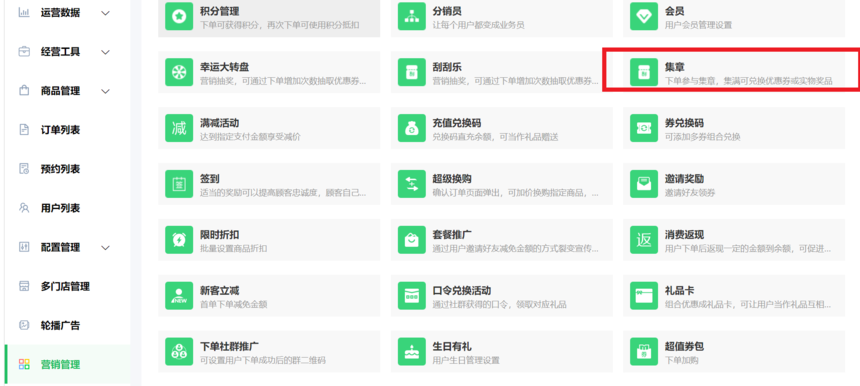Expand the 运营数据 chevron
This screenshot has height=386, width=860.
tap(106, 13)
